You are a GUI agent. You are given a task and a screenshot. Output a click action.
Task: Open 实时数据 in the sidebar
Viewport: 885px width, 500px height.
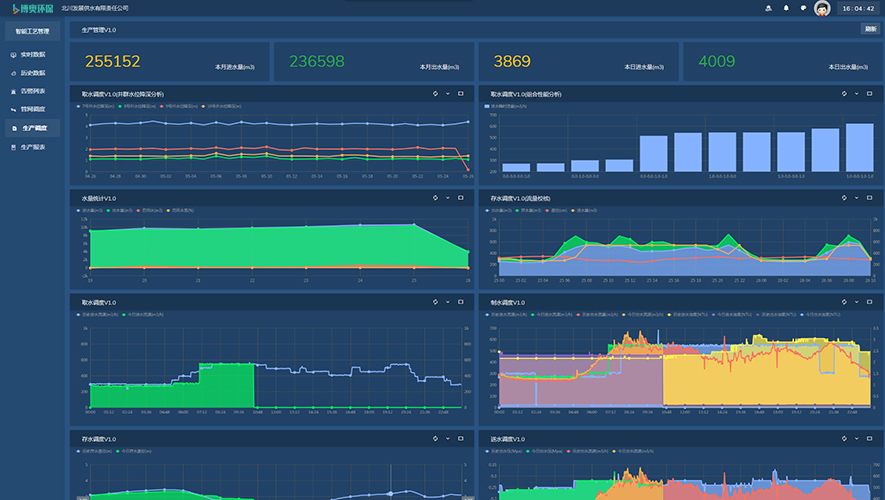(32, 54)
